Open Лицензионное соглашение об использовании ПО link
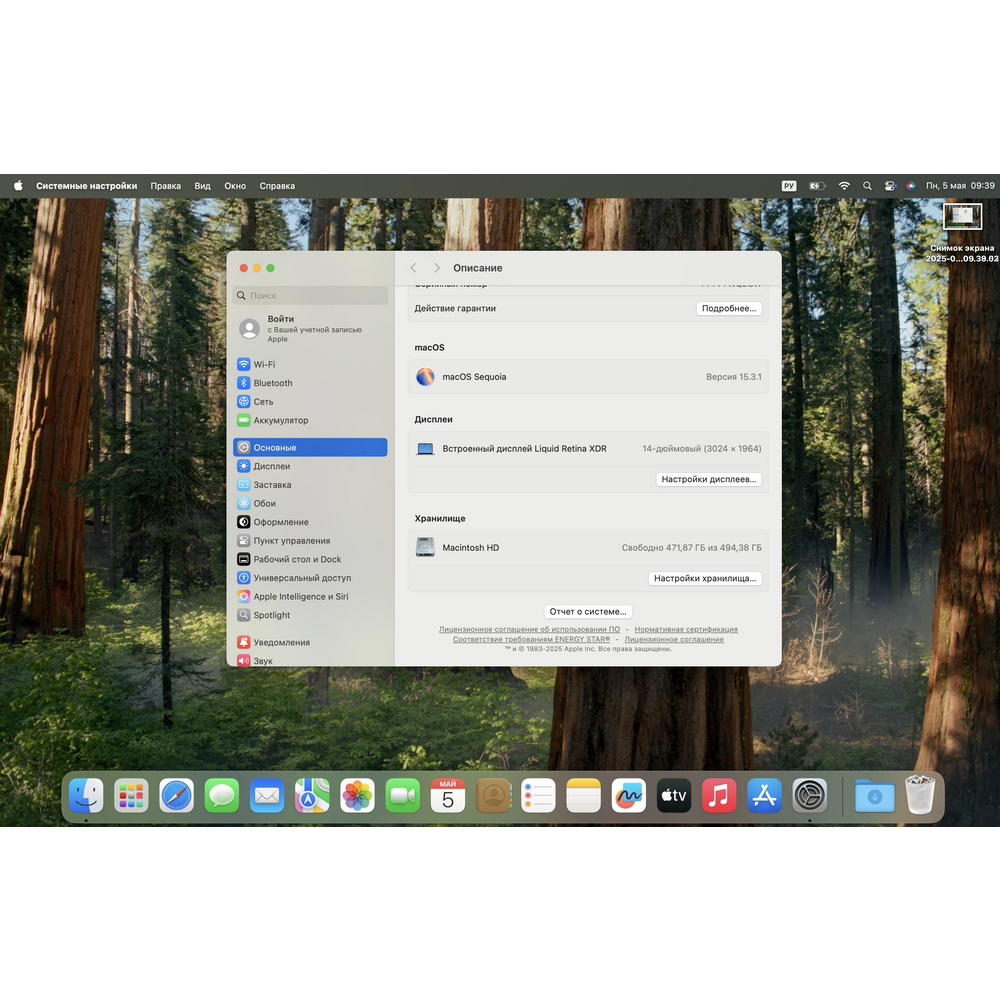Image resolution: width=1000 pixels, height=1000 pixels. point(529,629)
